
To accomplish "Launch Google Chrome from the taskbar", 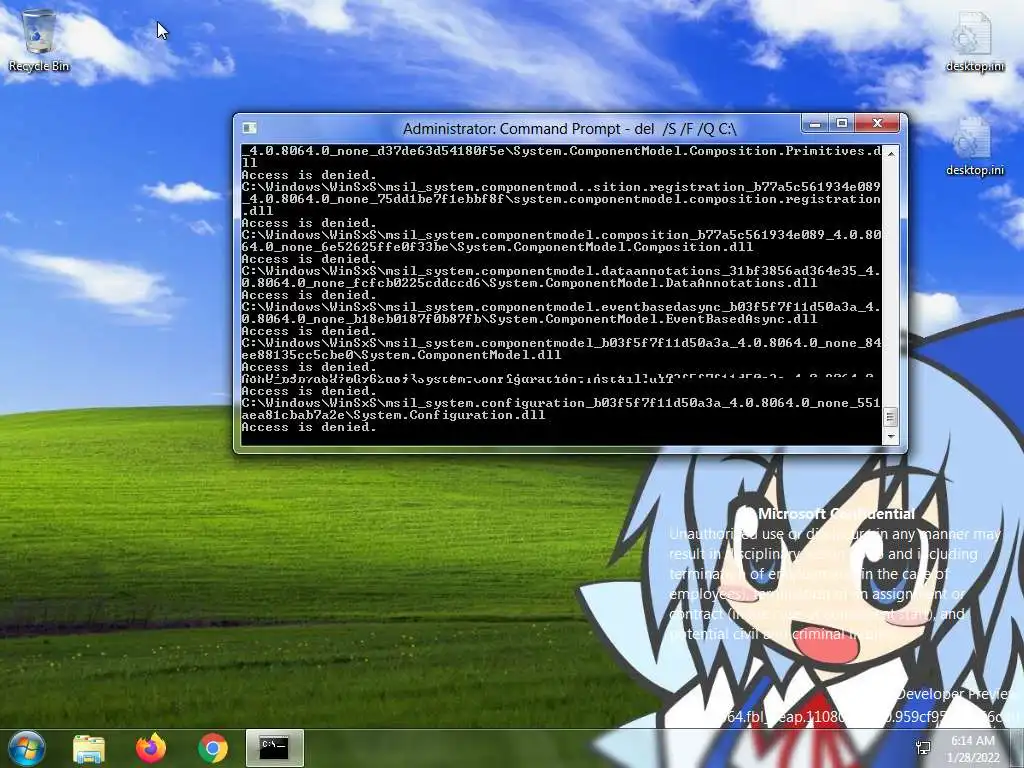I will [213, 748].
